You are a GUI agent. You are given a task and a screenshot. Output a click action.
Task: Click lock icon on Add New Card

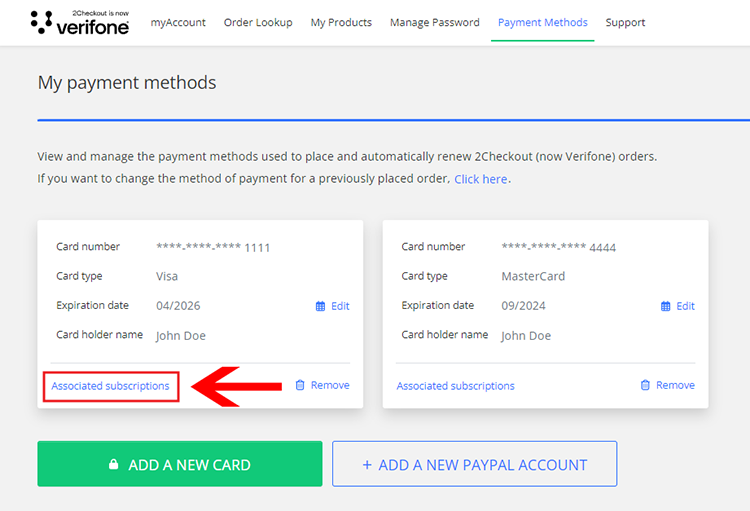[x=114, y=465]
